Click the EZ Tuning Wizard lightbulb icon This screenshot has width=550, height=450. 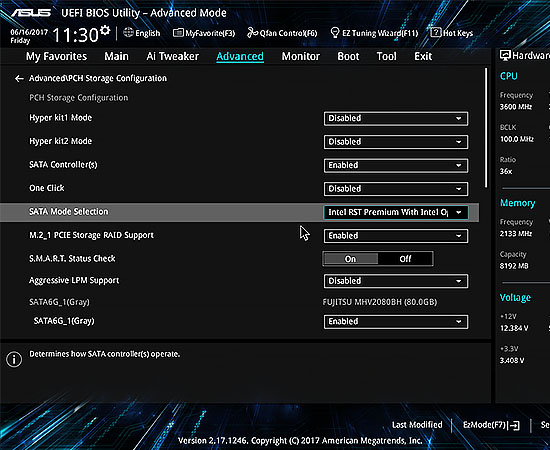335,33
